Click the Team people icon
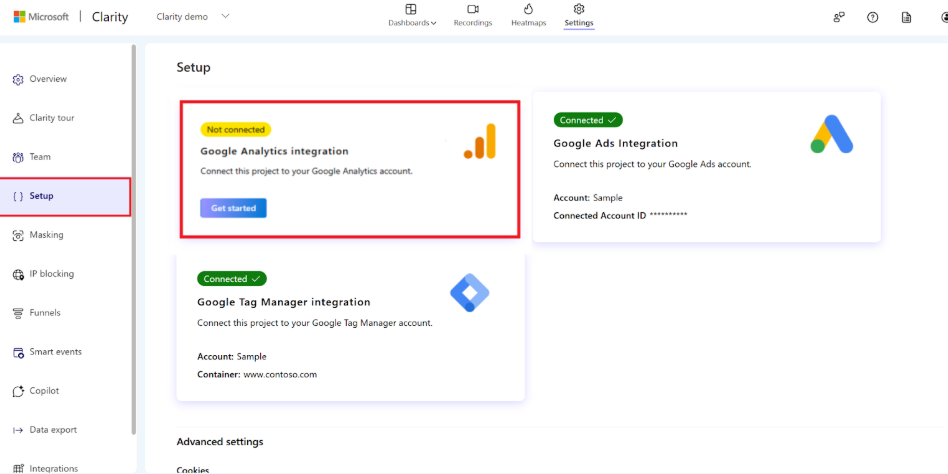This screenshot has height=474, width=948. (18, 158)
